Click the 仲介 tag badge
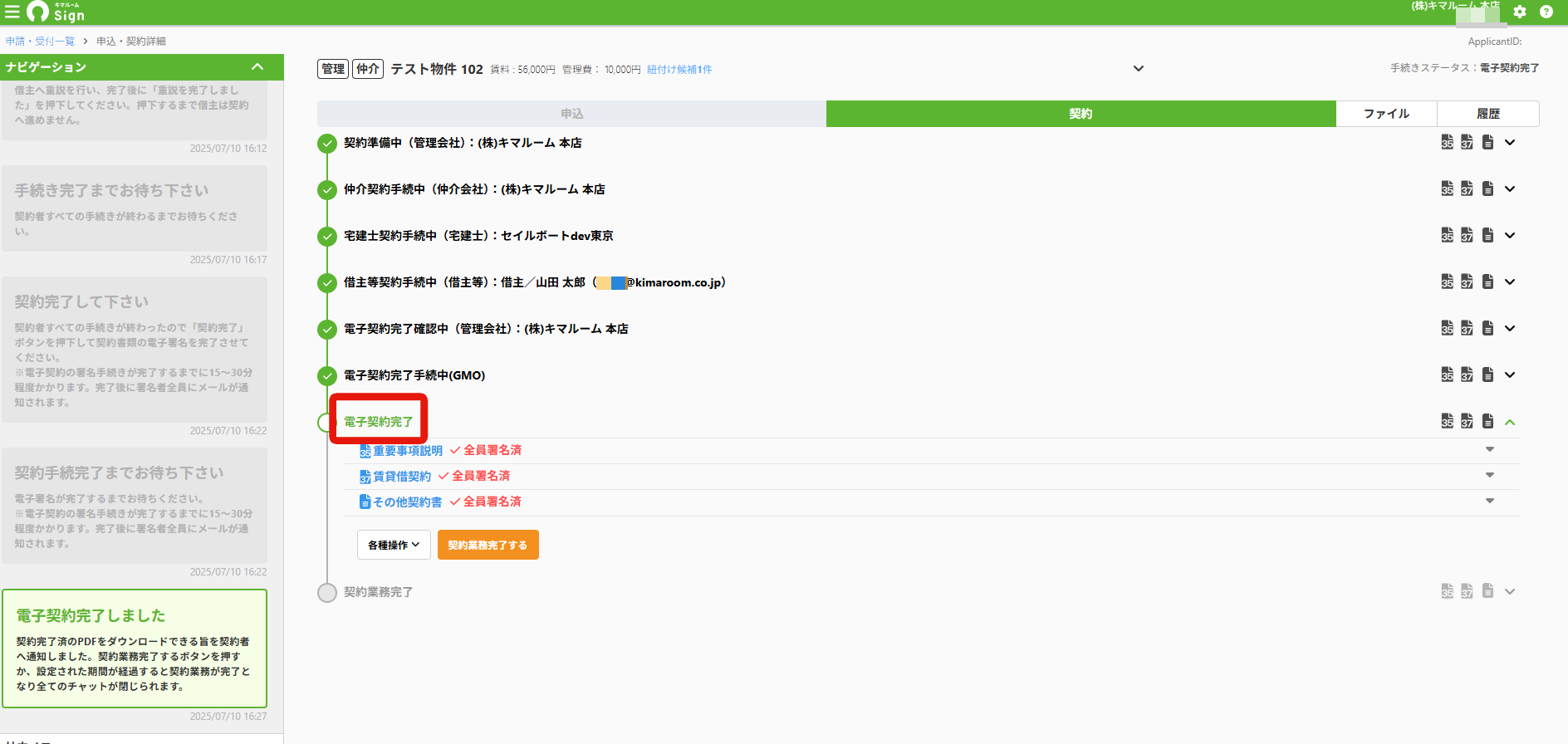1568x744 pixels. (x=368, y=69)
